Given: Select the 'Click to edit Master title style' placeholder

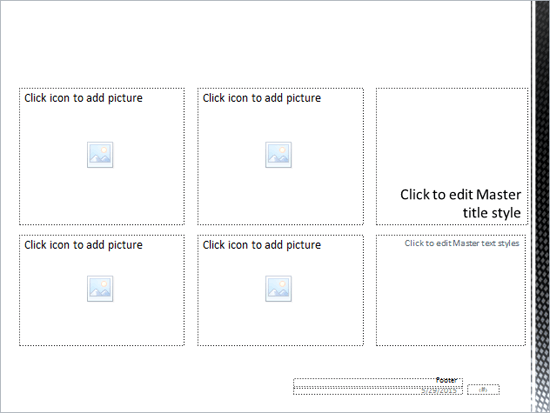Looking at the screenshot, I should [452, 156].
